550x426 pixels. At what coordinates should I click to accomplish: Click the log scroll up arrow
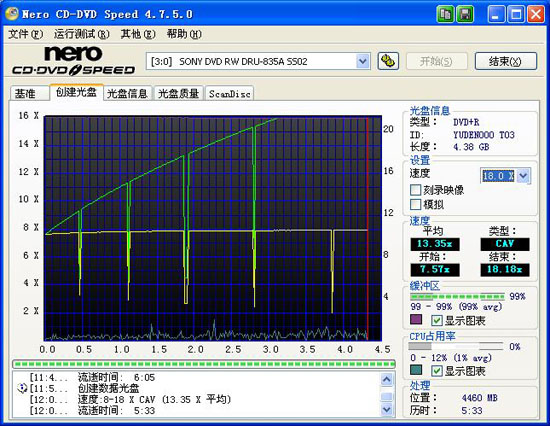click(x=387, y=379)
